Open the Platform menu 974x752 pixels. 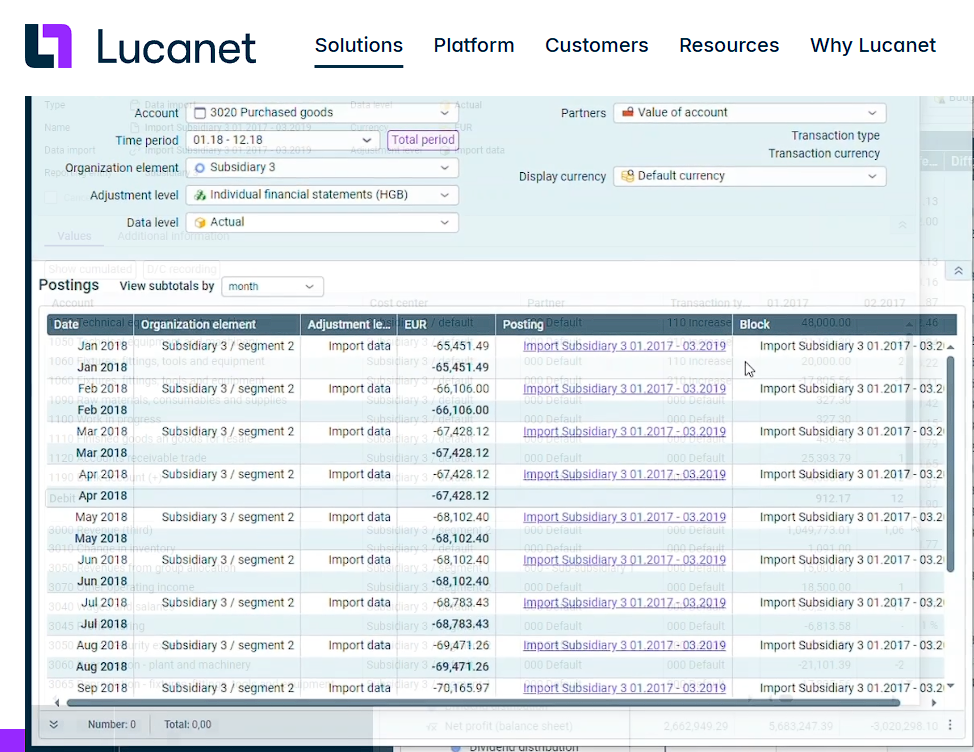474,45
